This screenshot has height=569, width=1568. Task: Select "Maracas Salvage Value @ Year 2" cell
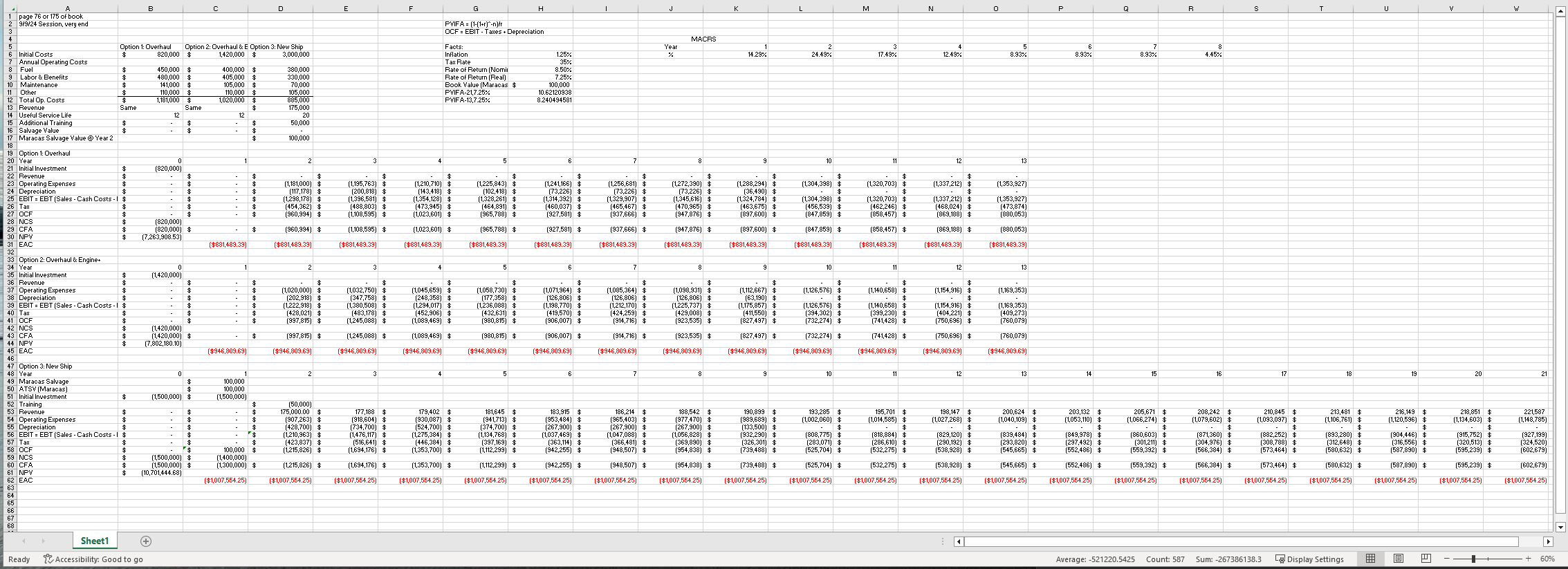pyautogui.click(x=68, y=138)
